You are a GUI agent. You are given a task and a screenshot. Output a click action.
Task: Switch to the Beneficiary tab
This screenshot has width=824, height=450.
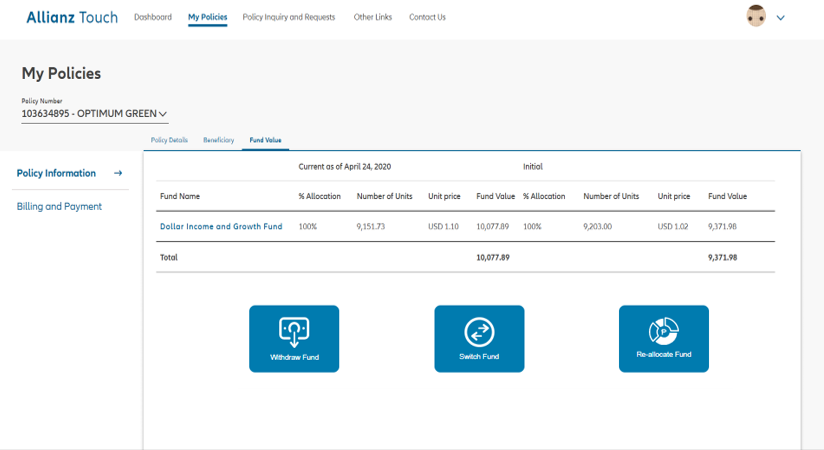tap(218, 140)
